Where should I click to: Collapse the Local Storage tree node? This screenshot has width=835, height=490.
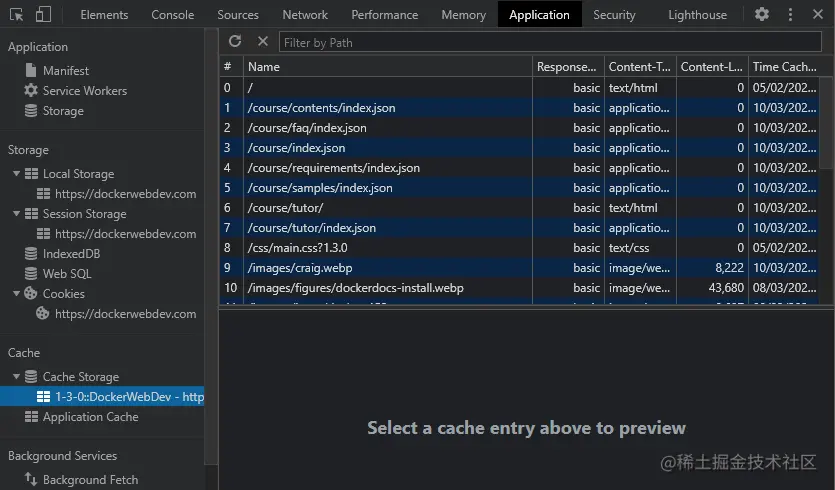click(17, 174)
